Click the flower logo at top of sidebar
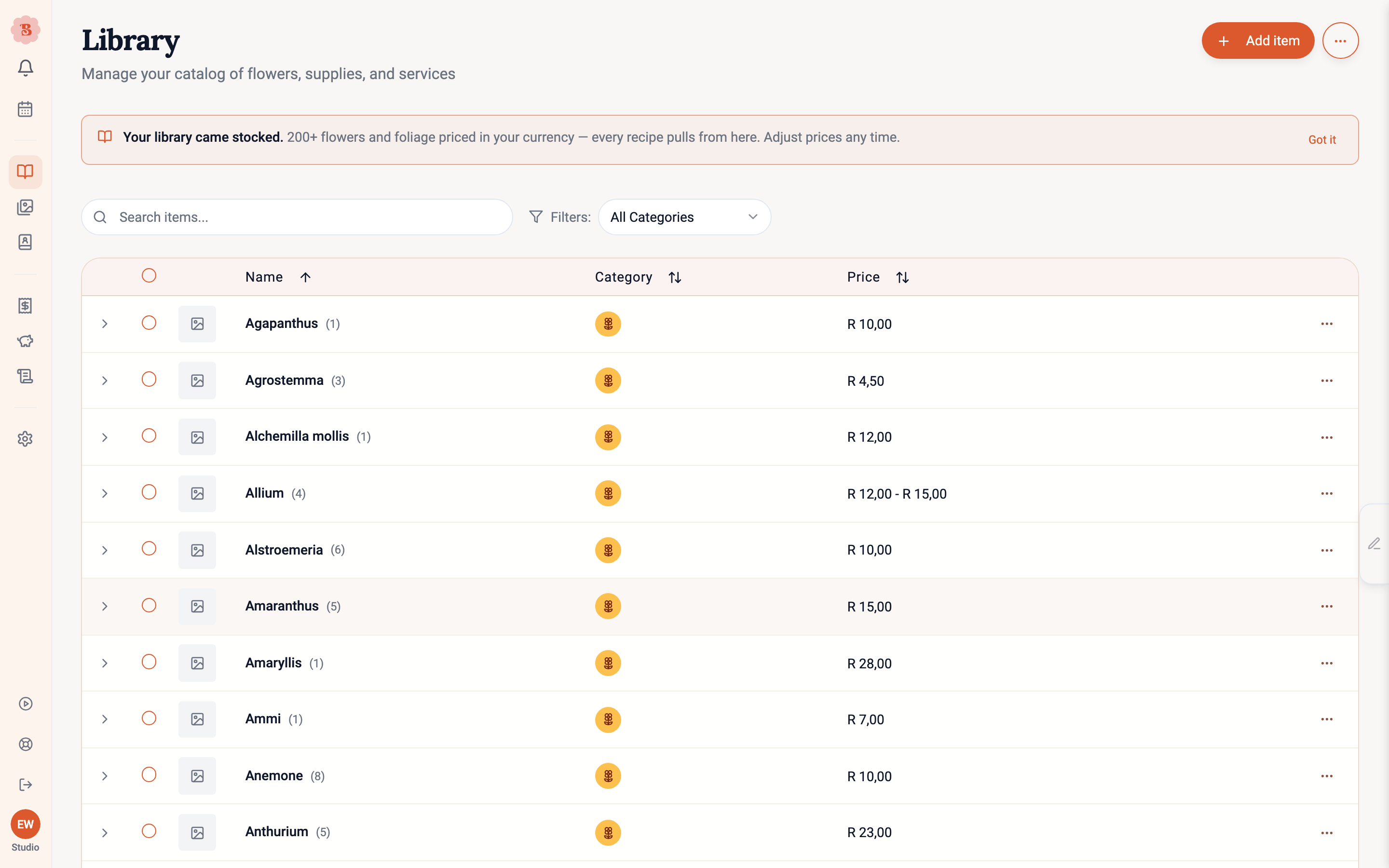The width and height of the screenshot is (1389, 868). [25, 30]
